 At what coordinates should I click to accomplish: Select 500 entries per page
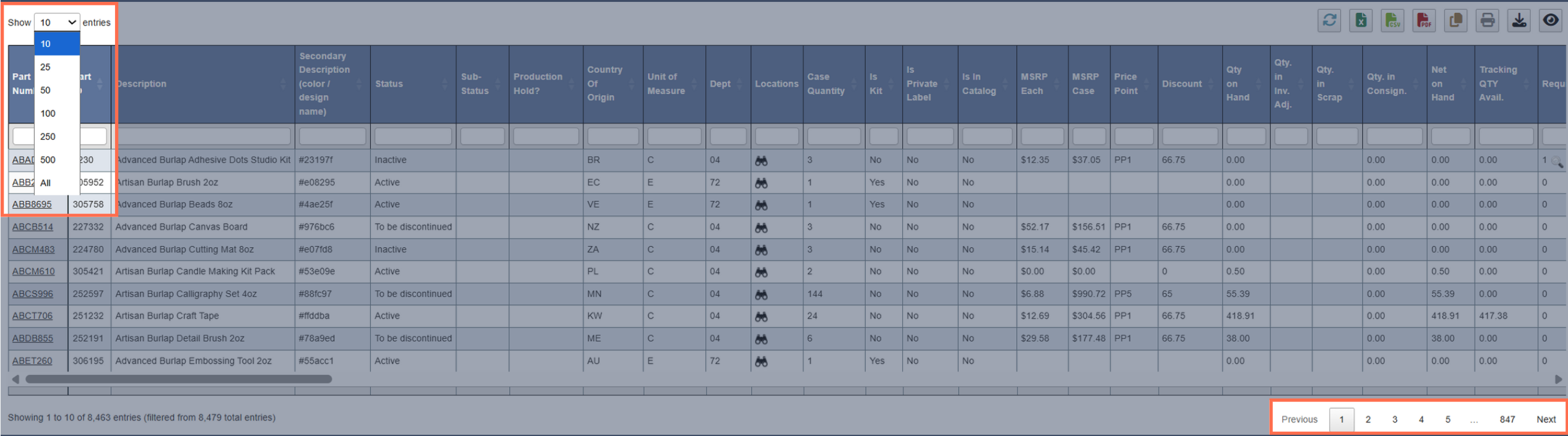(x=57, y=160)
